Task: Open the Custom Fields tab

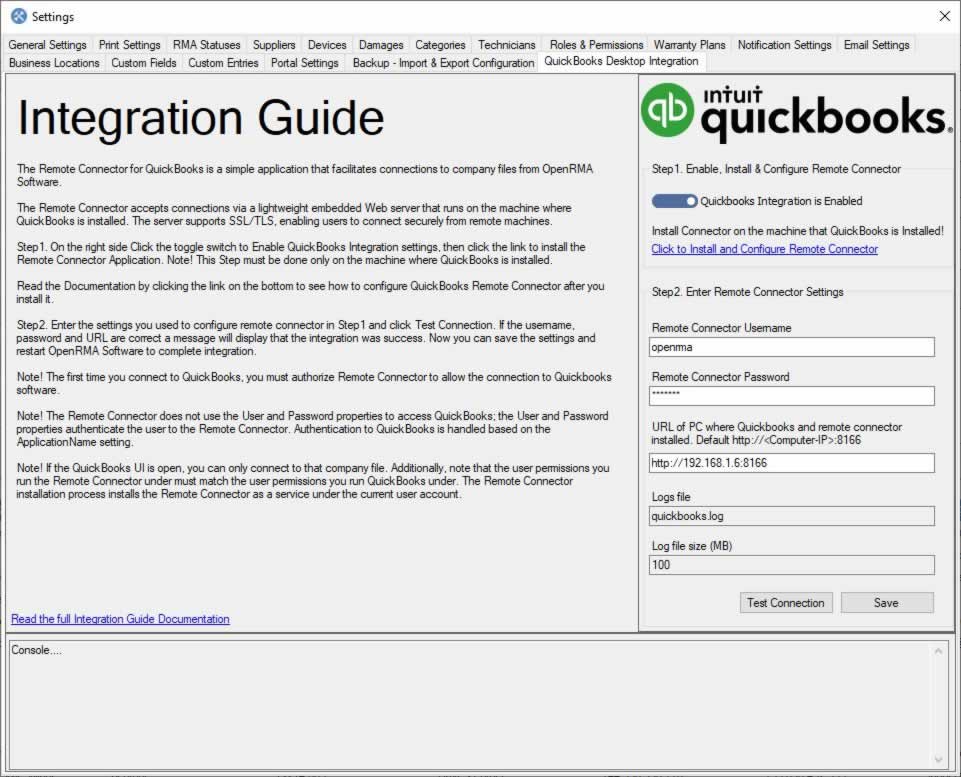Action: [x=143, y=63]
